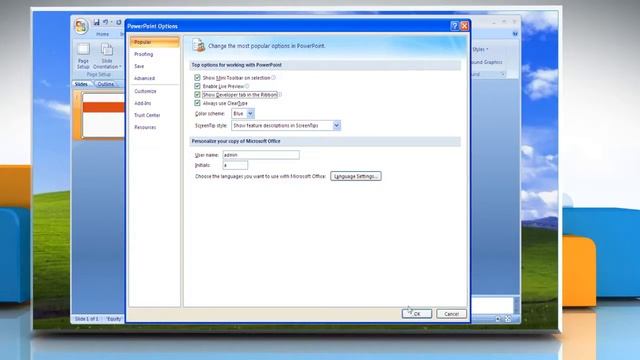Open Slide Orientation in the ribbon

click(107, 56)
